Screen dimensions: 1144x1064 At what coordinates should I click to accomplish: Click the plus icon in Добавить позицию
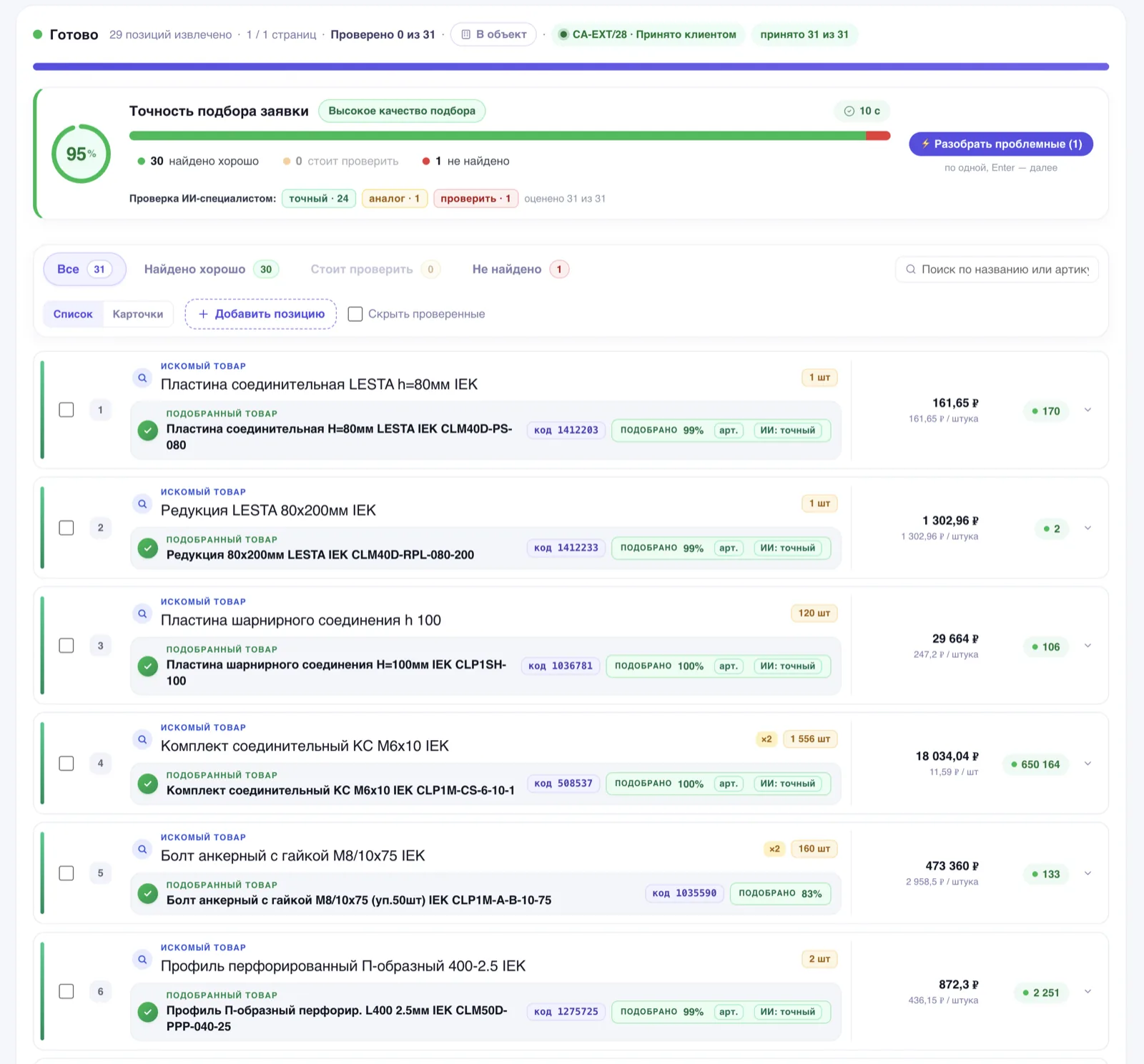[x=203, y=314]
